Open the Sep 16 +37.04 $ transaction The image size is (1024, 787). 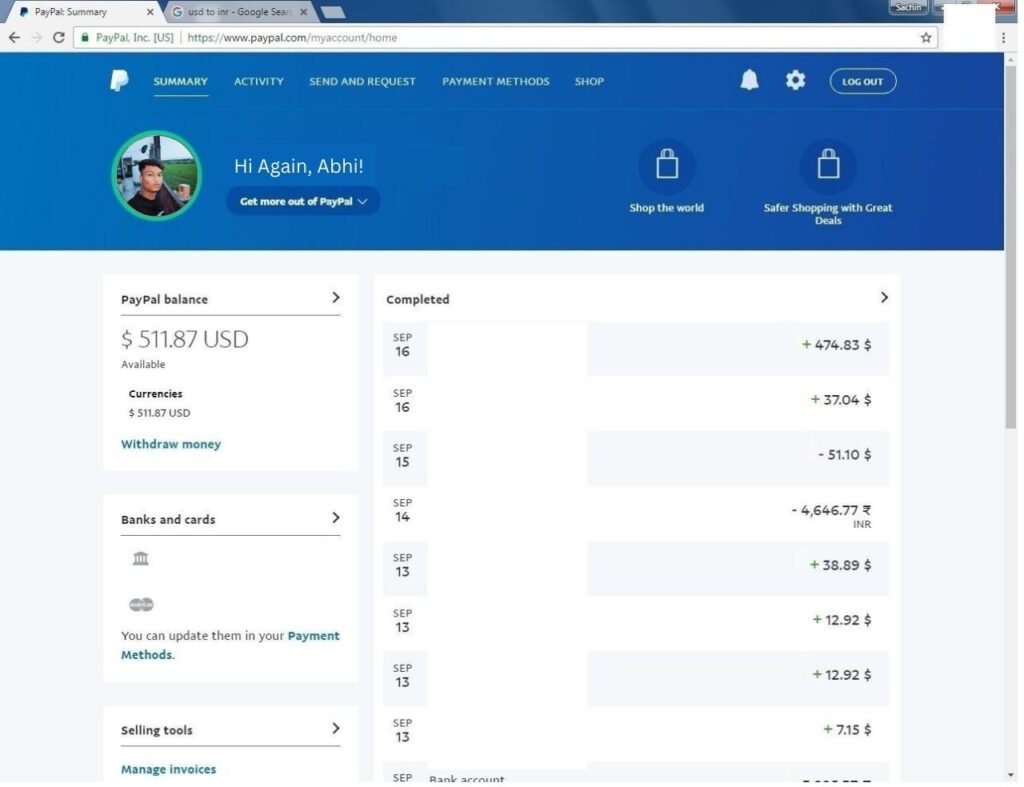[x=636, y=403]
